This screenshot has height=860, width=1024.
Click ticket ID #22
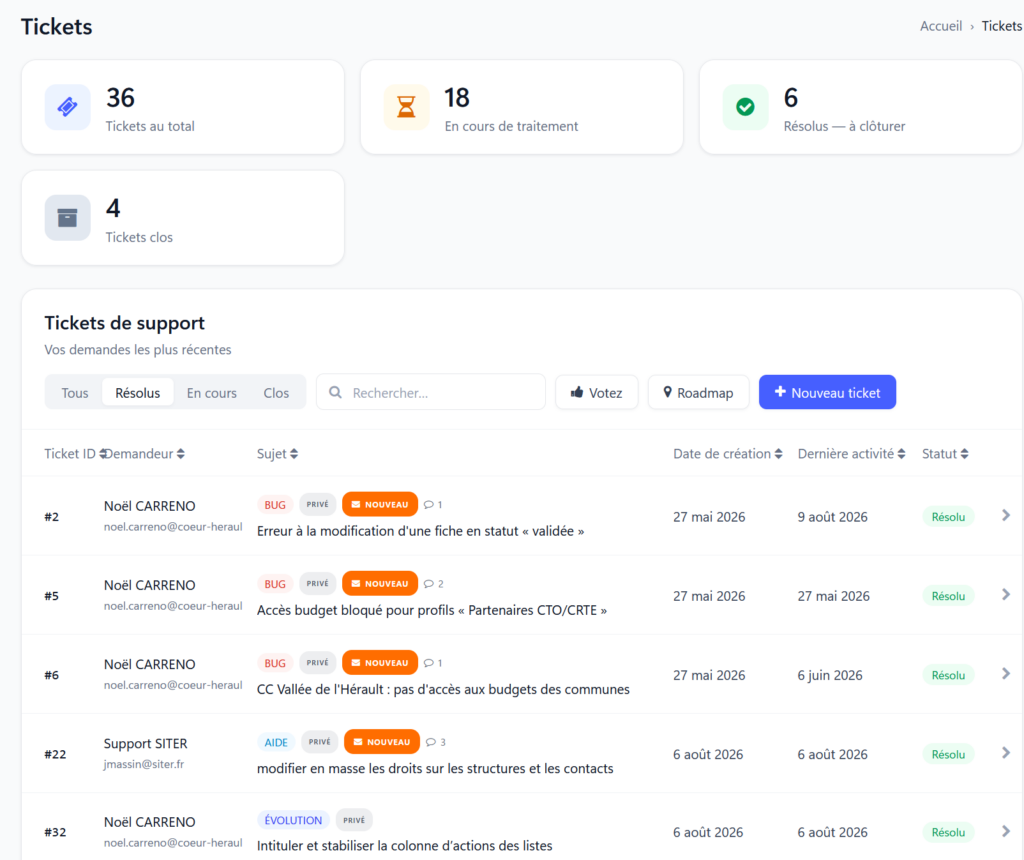point(56,754)
